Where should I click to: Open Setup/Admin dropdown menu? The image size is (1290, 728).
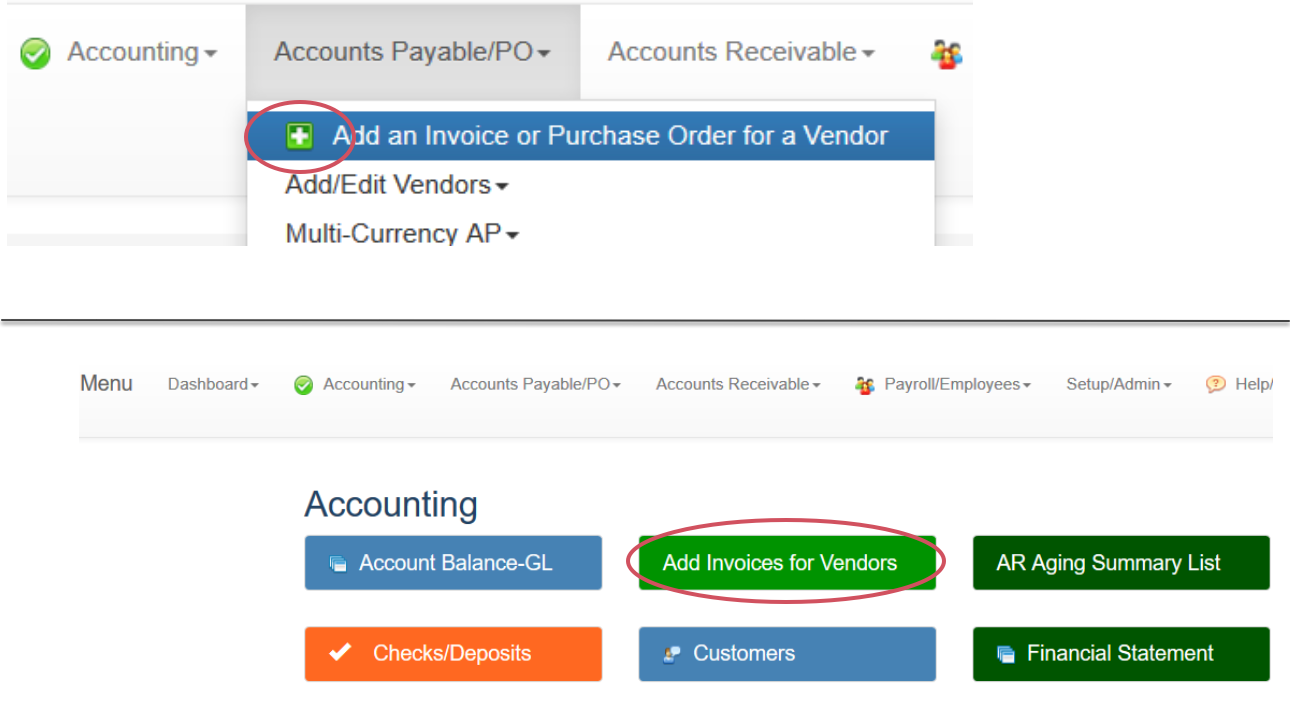(x=1119, y=384)
